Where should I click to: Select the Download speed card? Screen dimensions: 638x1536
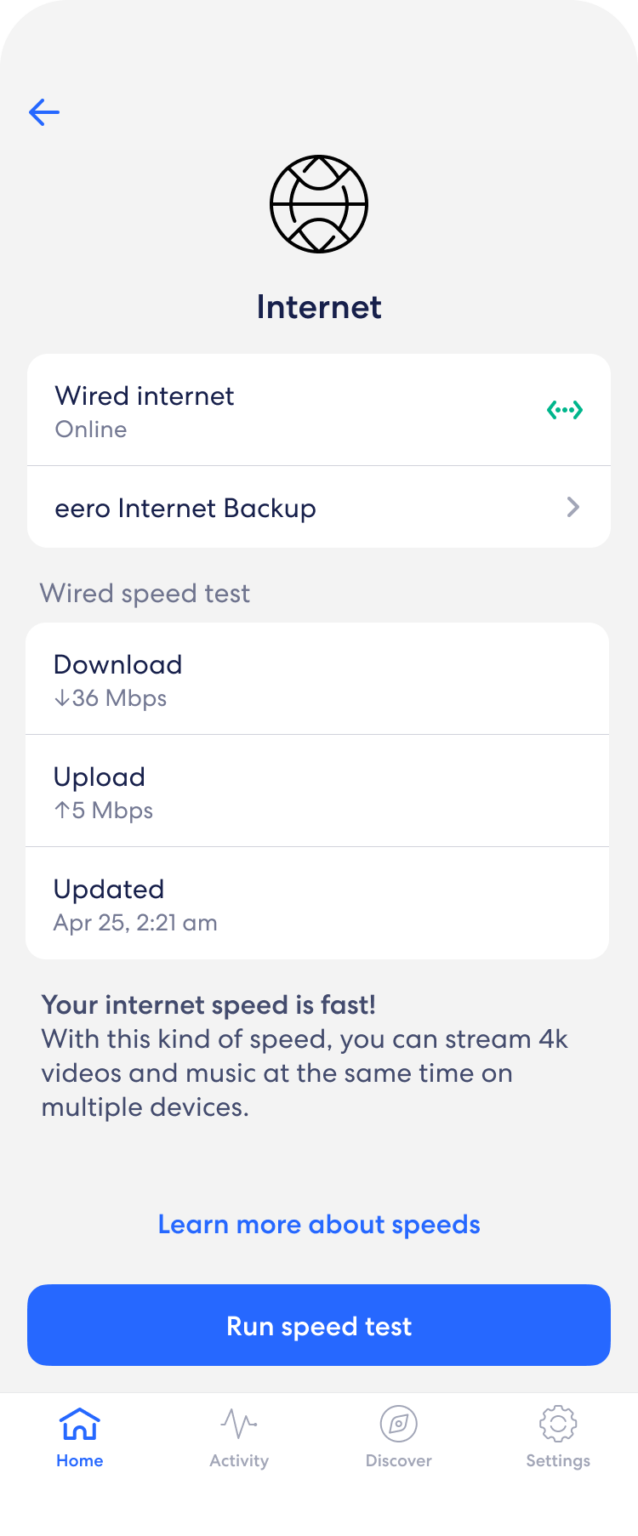click(x=318, y=678)
